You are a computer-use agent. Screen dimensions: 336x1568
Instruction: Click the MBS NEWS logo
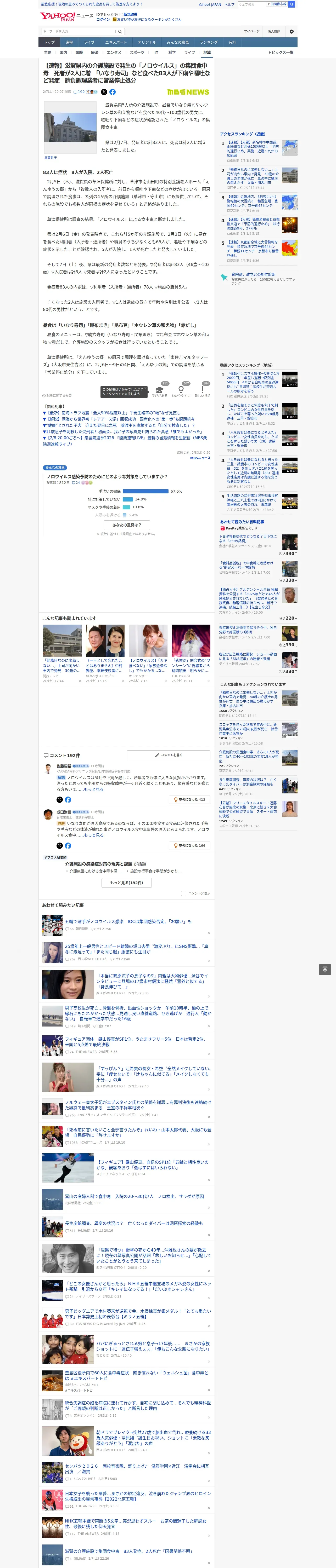click(x=188, y=92)
